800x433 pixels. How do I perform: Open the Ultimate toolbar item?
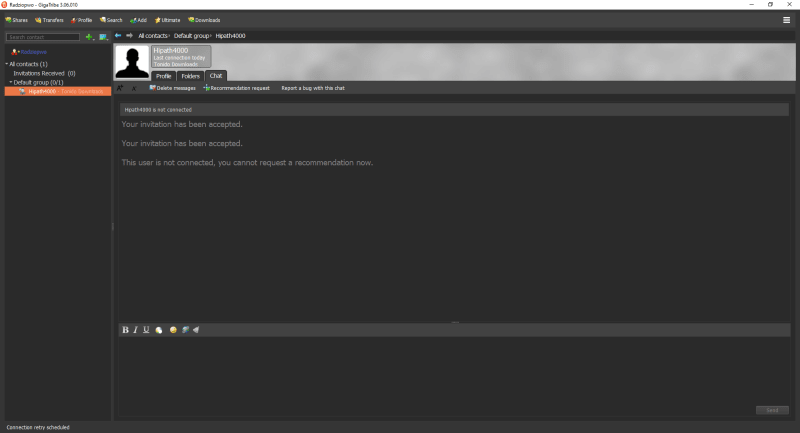coord(167,20)
